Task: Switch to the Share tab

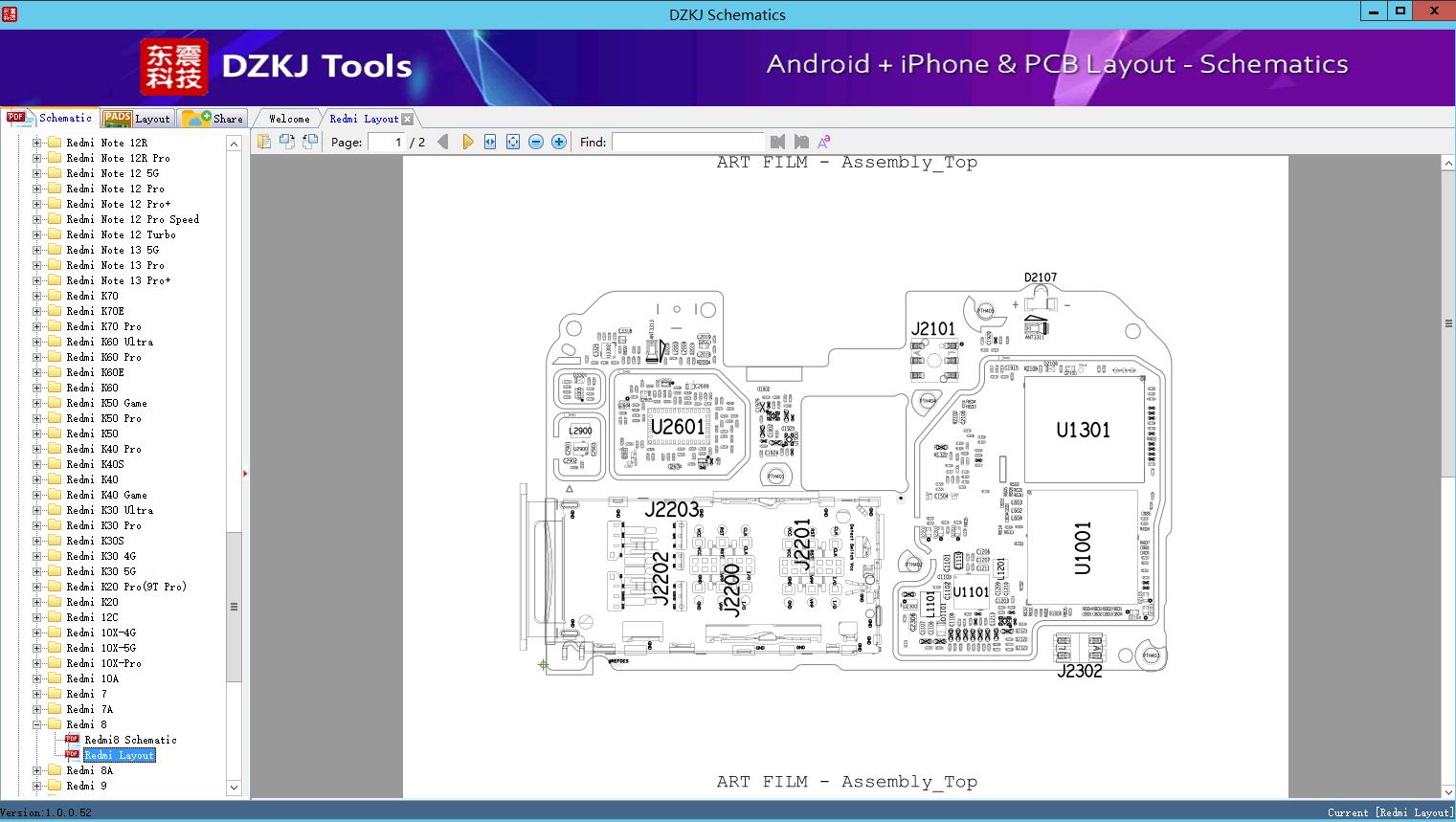Action: pyautogui.click(x=213, y=119)
